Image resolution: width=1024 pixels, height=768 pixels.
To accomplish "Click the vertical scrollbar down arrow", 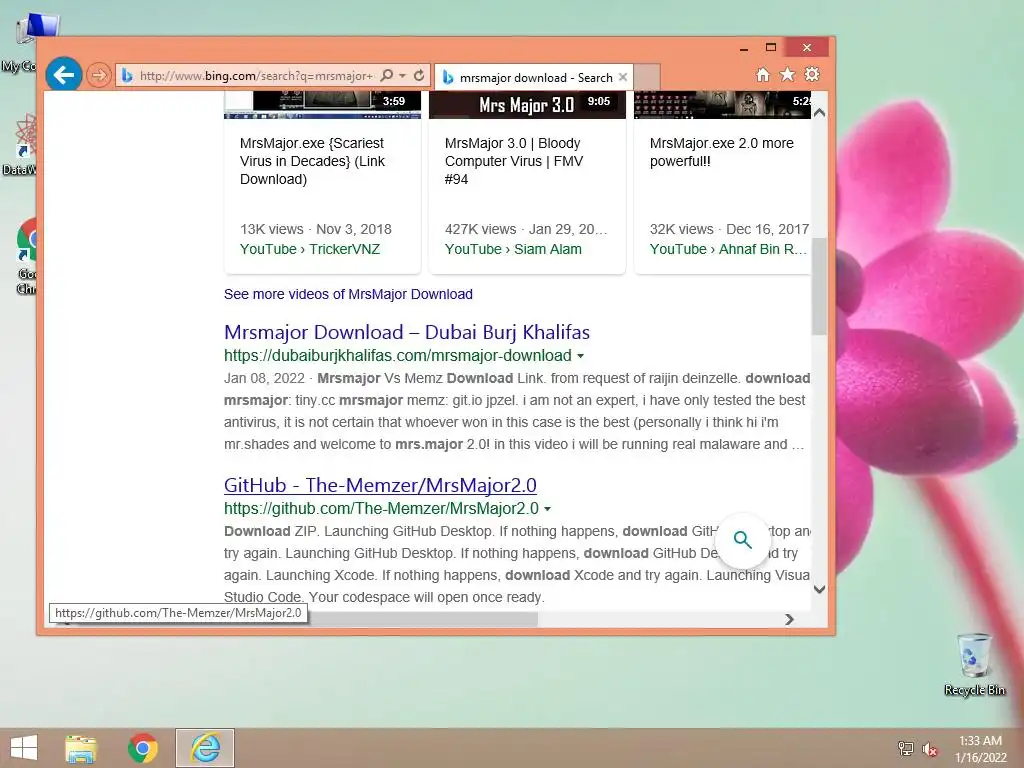I will tap(820, 589).
